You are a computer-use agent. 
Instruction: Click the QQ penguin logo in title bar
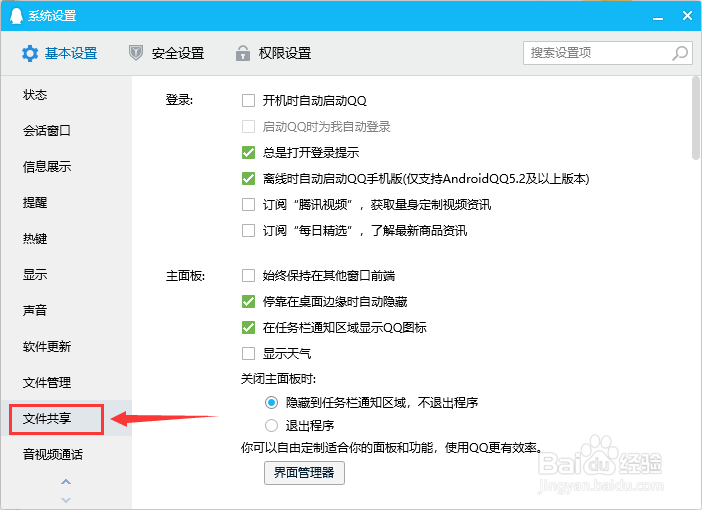(x=16, y=16)
